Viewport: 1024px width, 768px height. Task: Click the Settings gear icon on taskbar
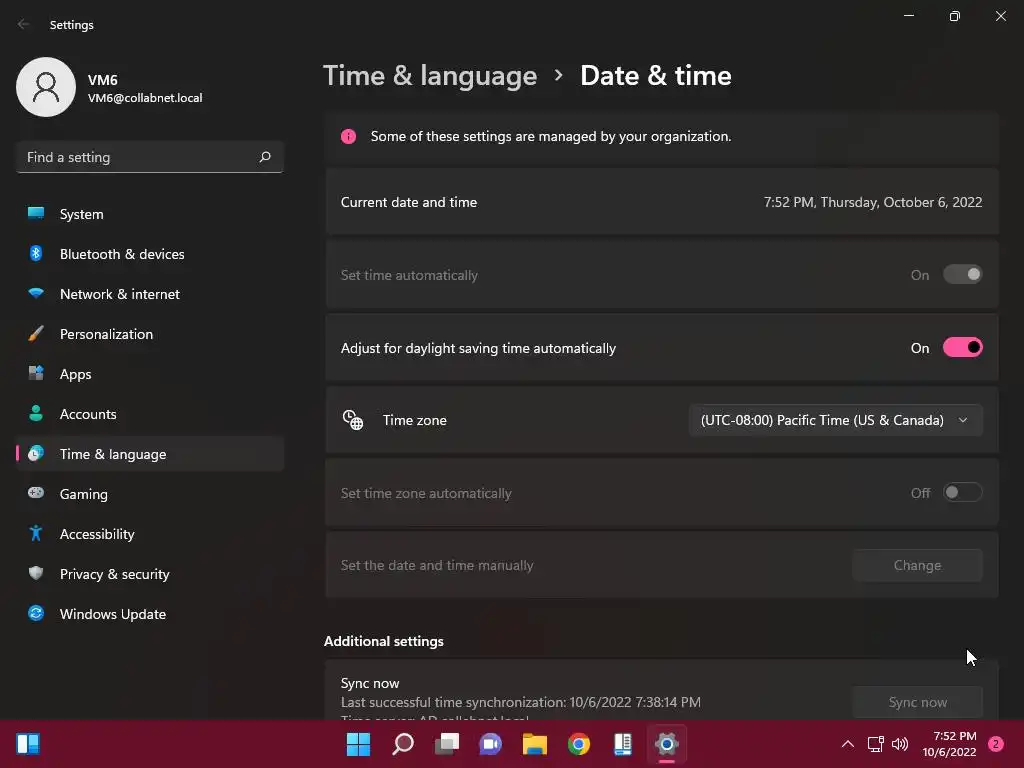(x=667, y=744)
